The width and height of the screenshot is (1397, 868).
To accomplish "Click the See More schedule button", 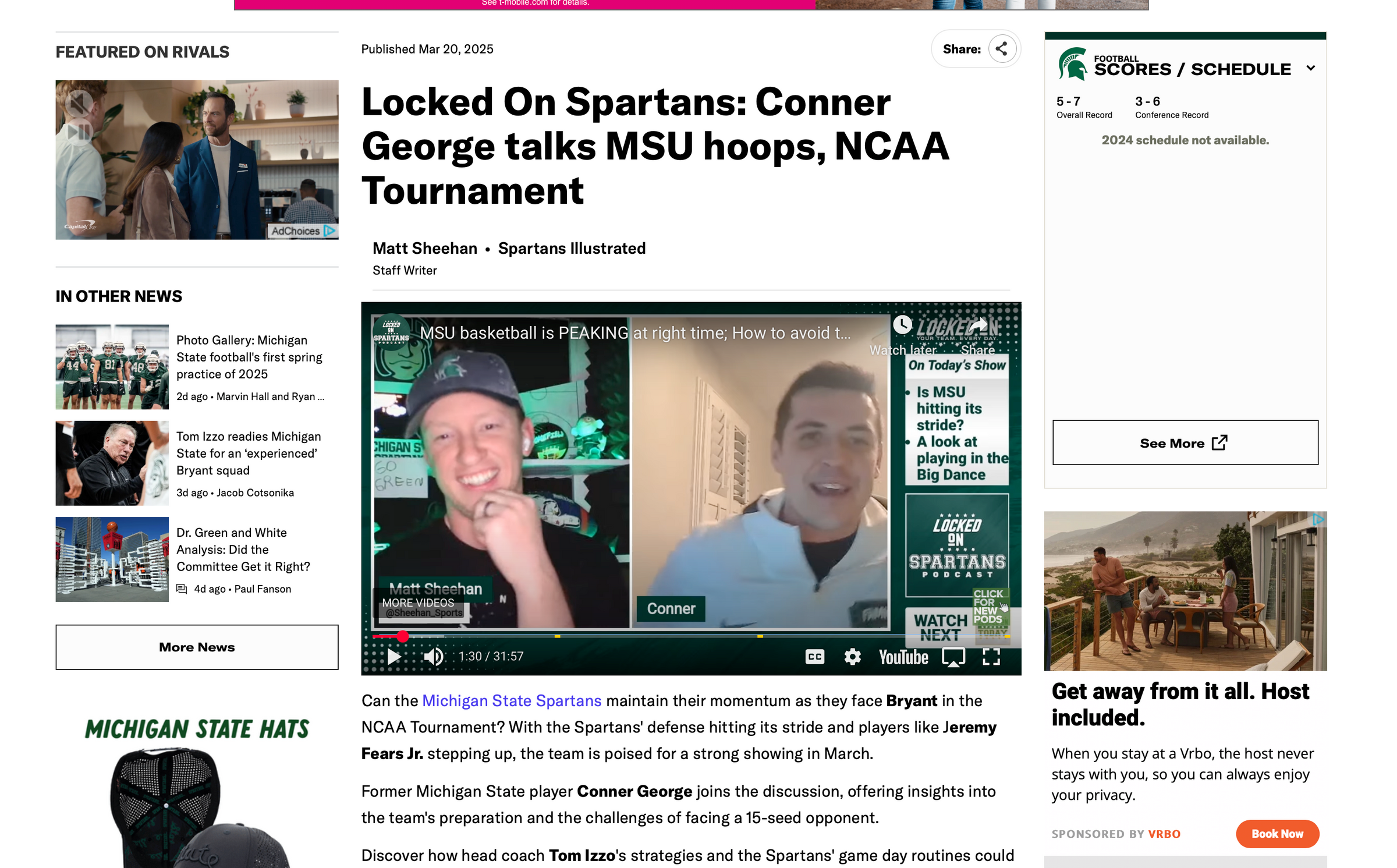I will 1185,442.
